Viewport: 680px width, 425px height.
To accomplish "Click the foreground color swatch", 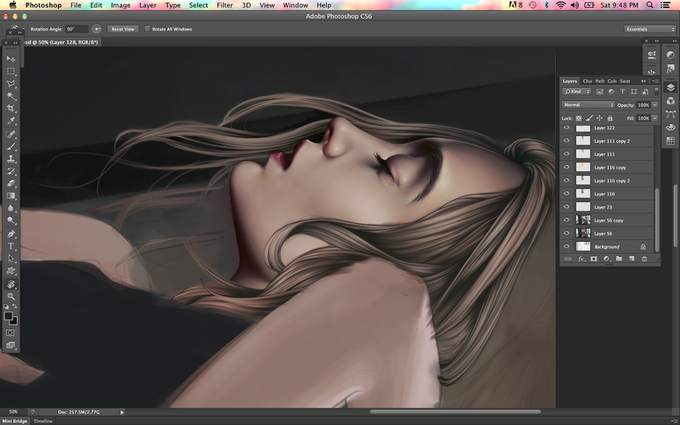I will click(x=8, y=316).
